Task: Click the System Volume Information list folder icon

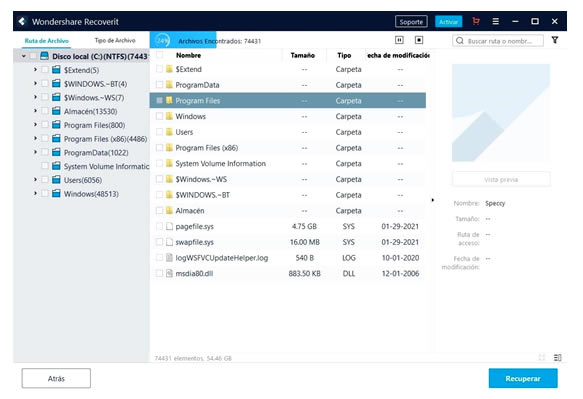Action: coord(169,163)
